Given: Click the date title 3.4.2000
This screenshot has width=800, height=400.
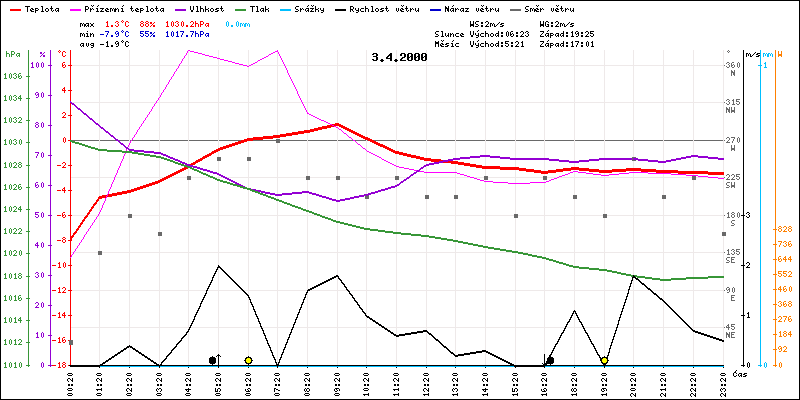Looking at the screenshot, I should point(398,57).
